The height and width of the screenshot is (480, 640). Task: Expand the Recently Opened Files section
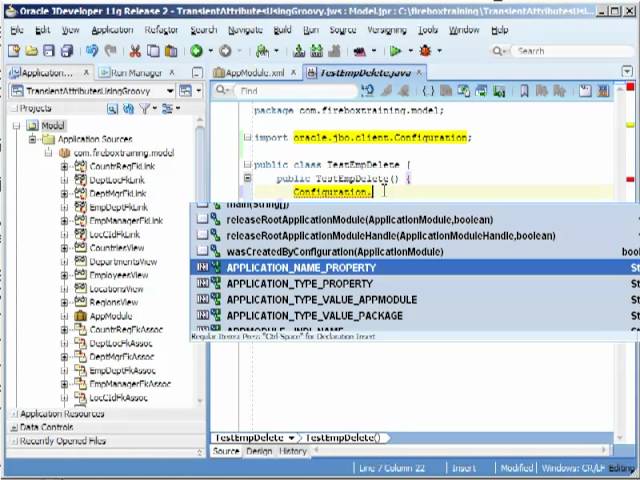click(x=14, y=441)
